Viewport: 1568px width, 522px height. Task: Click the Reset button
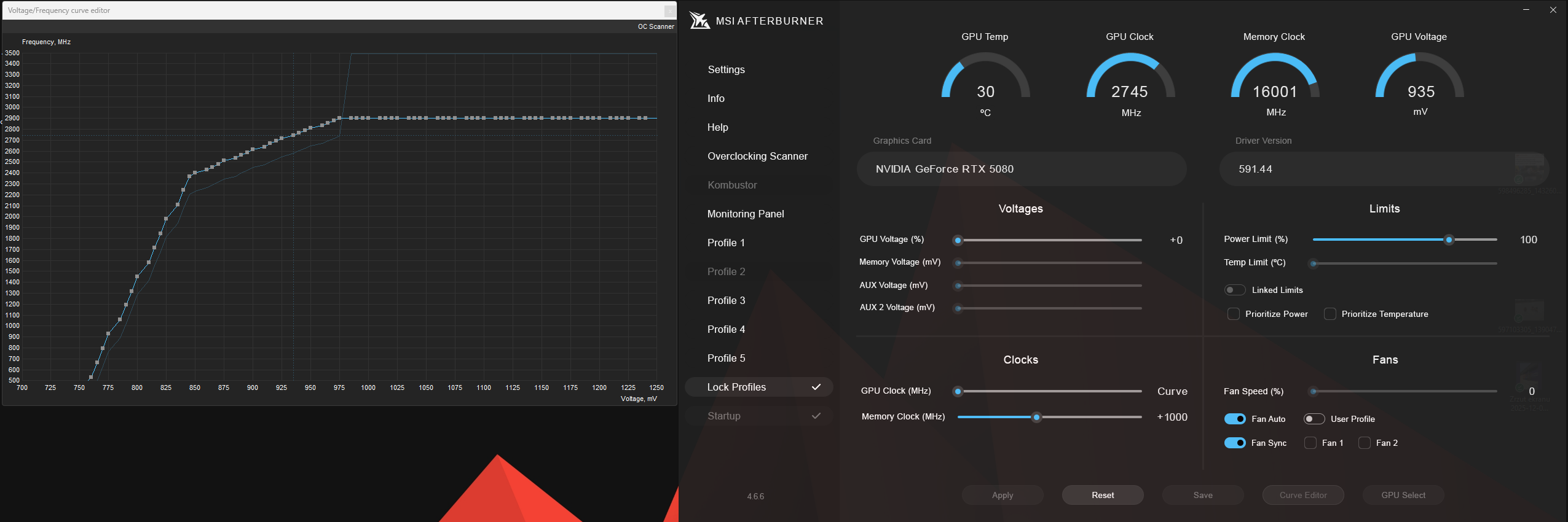1103,495
